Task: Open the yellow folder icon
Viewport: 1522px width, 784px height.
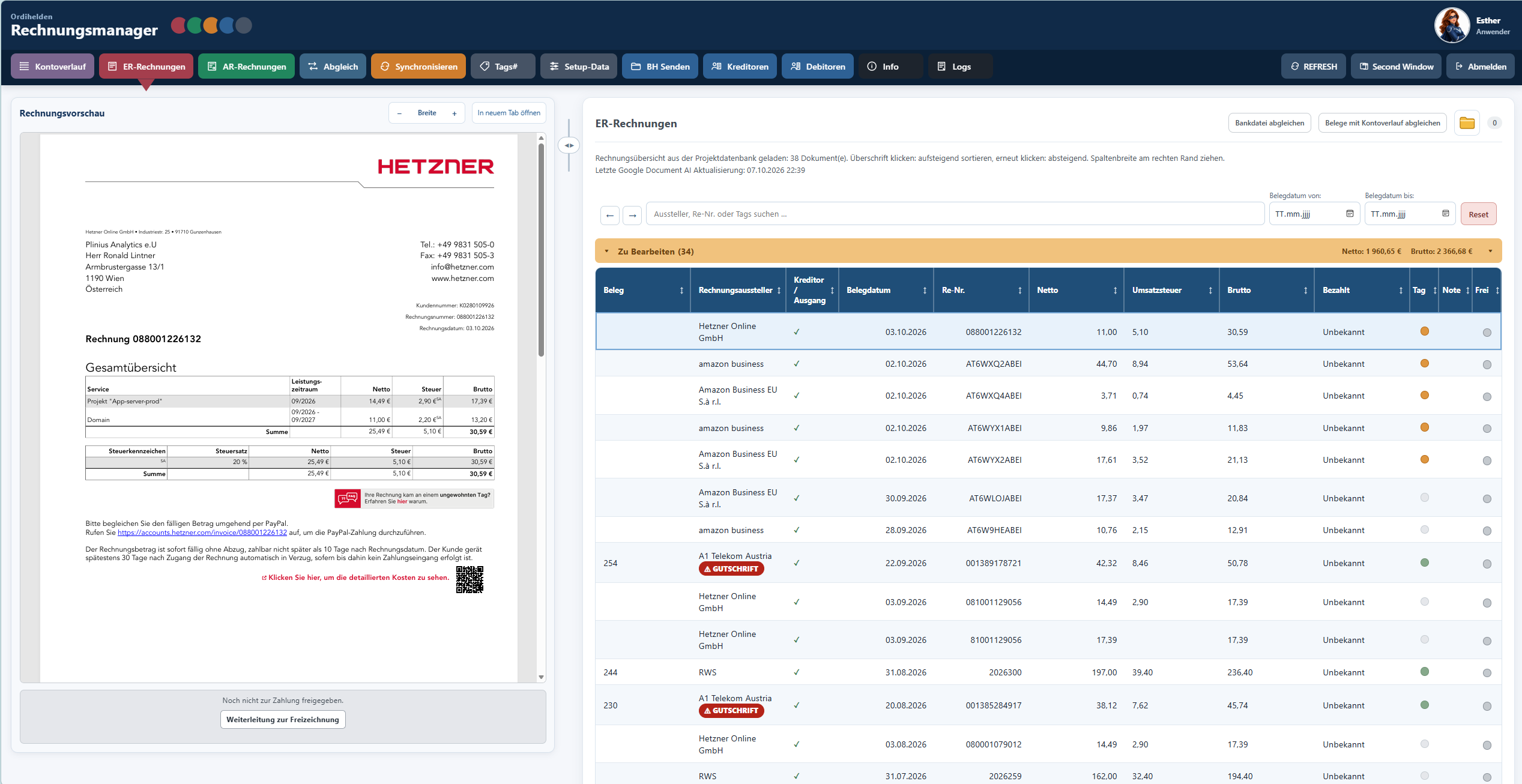Action: coord(1467,123)
